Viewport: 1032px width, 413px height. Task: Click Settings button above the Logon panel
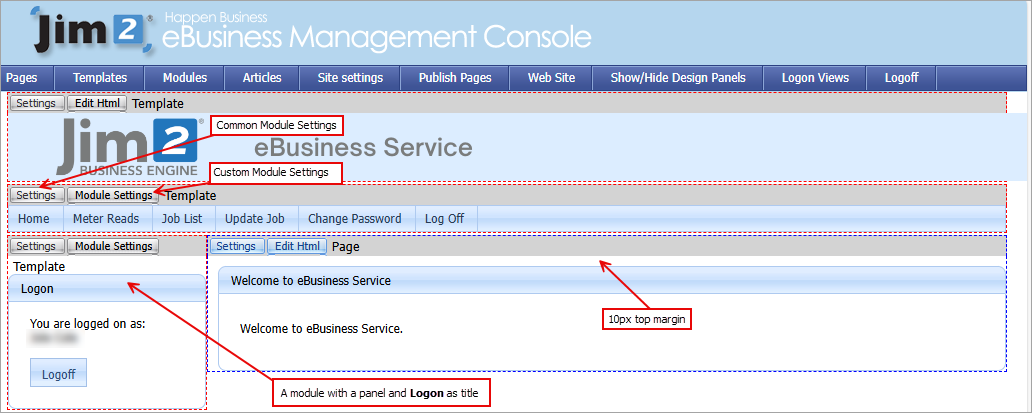36,246
